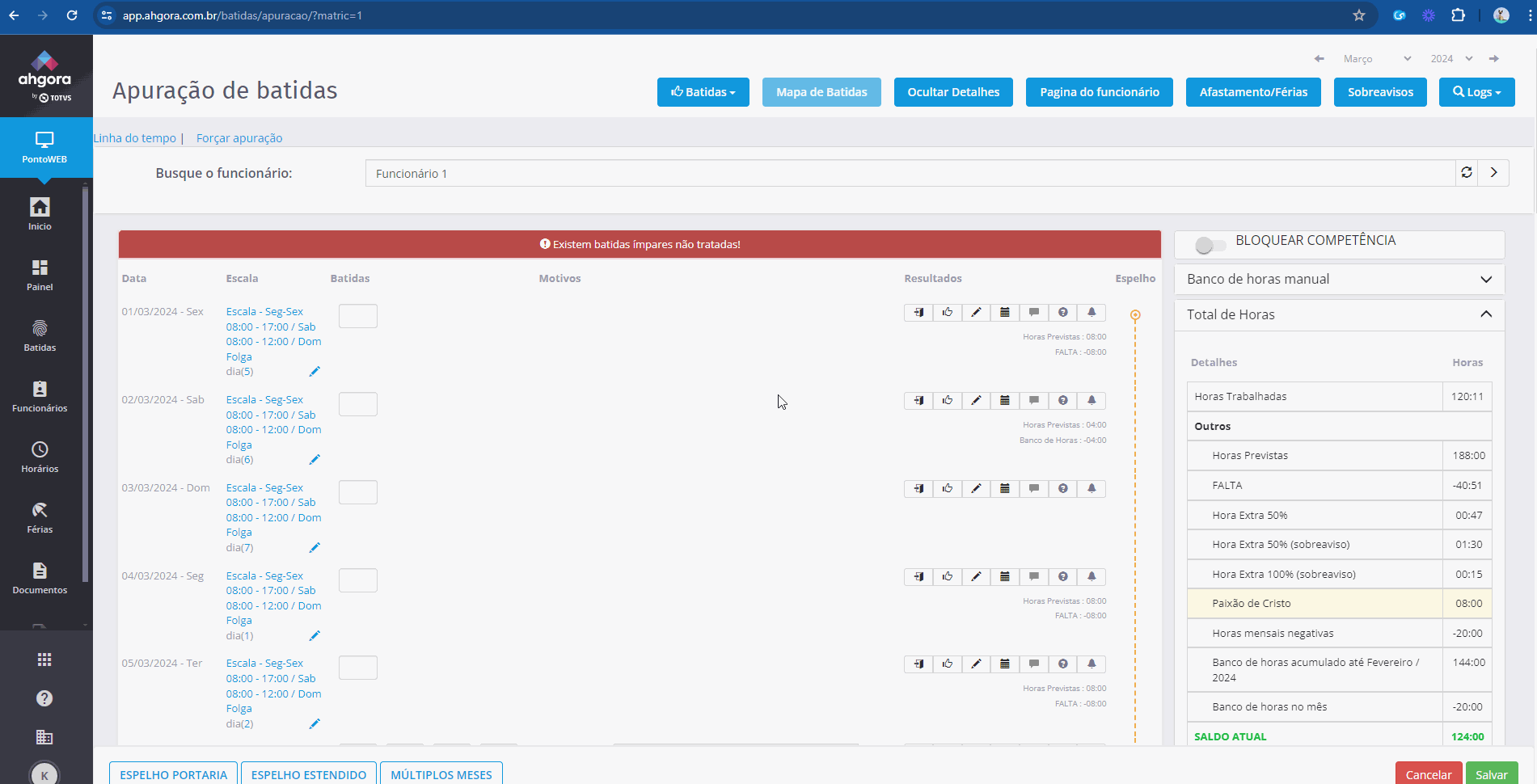The width and height of the screenshot is (1537, 784).
Task: Click the Forçar apuração link
Action: 239,138
